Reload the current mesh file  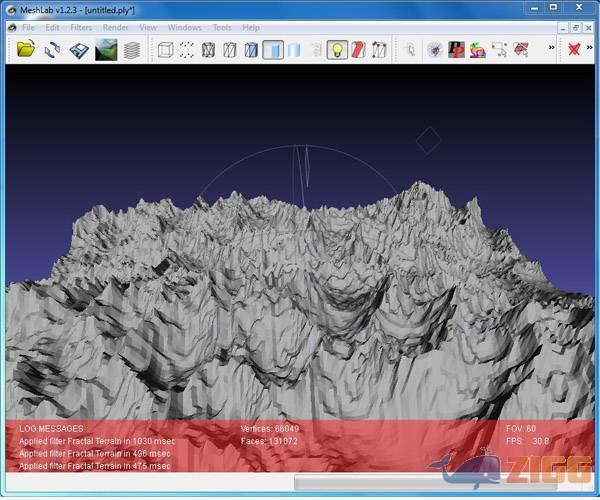(52, 48)
